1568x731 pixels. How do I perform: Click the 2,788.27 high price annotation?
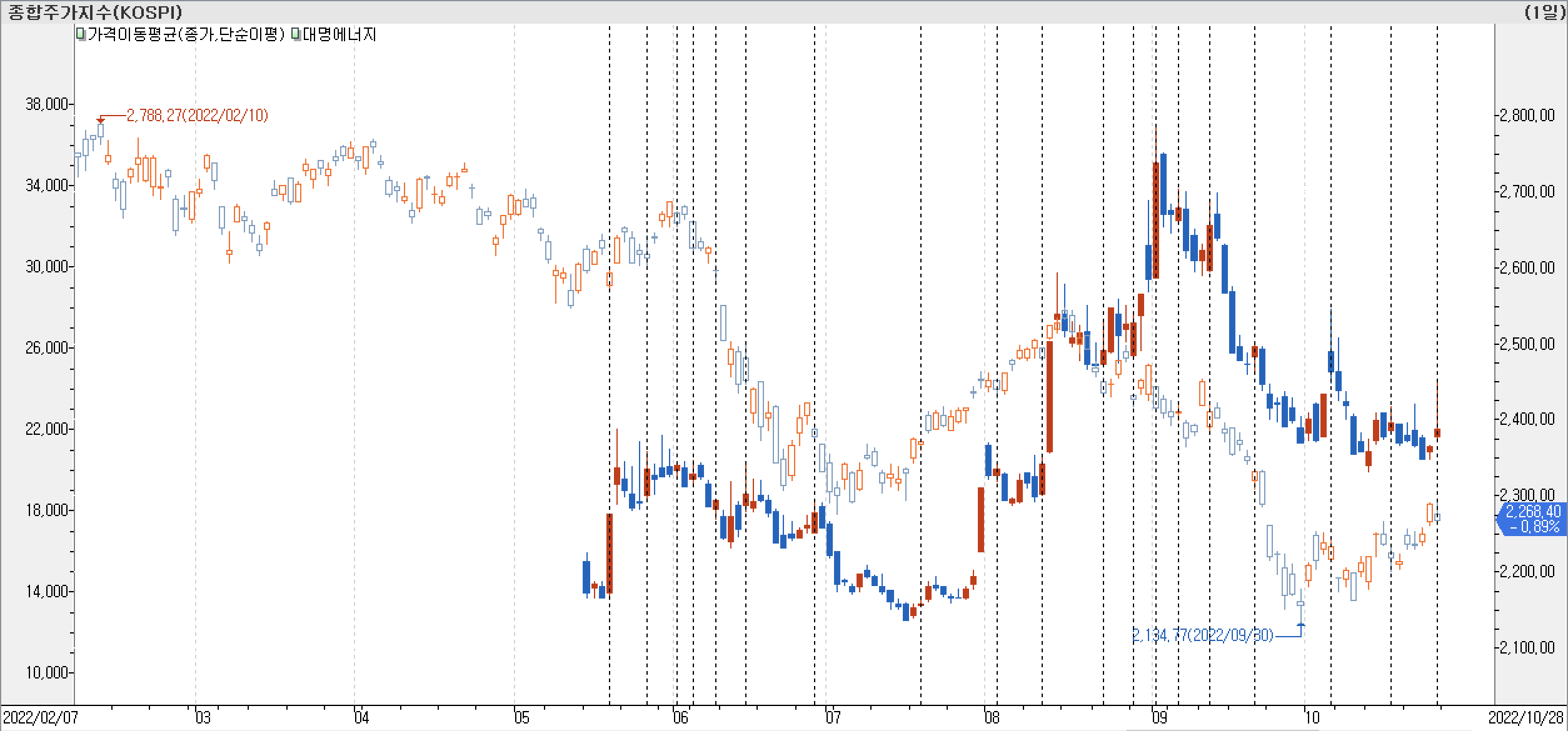coord(197,116)
